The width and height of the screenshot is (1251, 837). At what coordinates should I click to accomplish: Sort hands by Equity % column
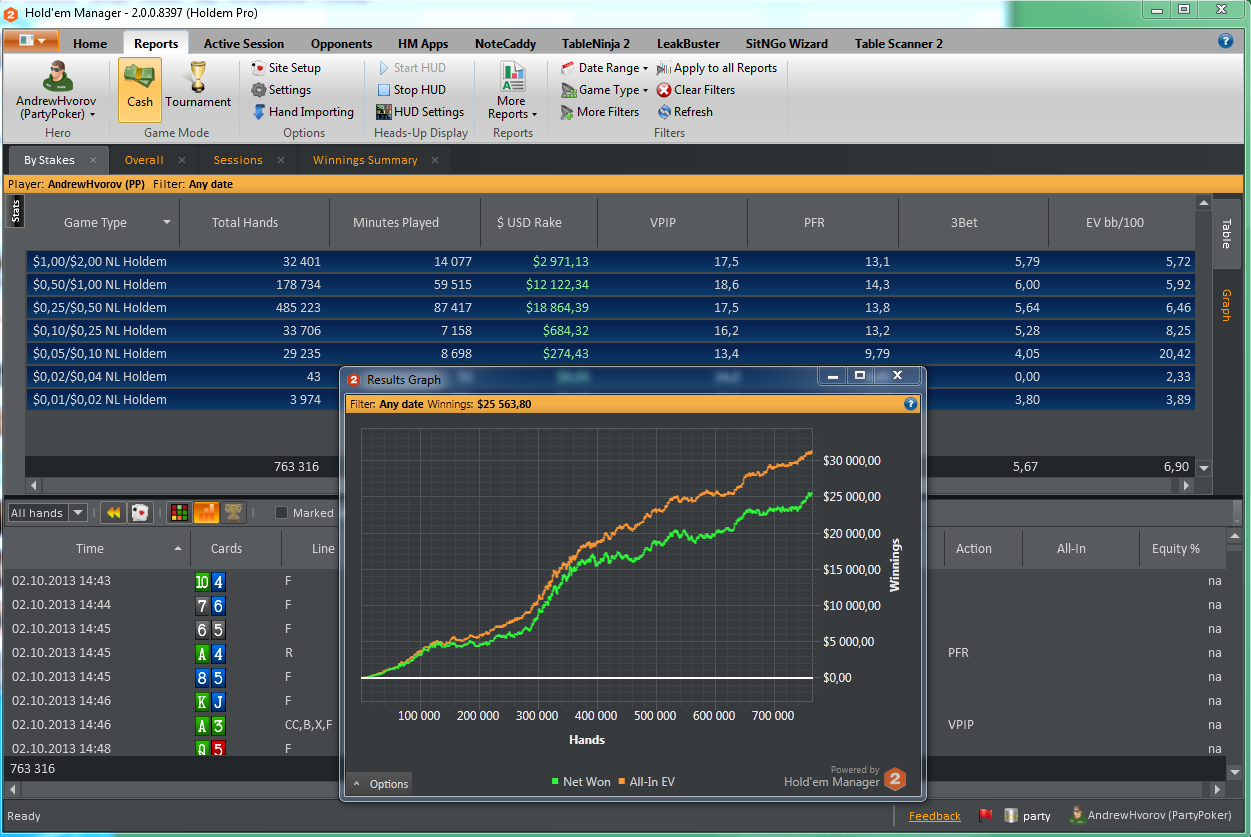1176,548
